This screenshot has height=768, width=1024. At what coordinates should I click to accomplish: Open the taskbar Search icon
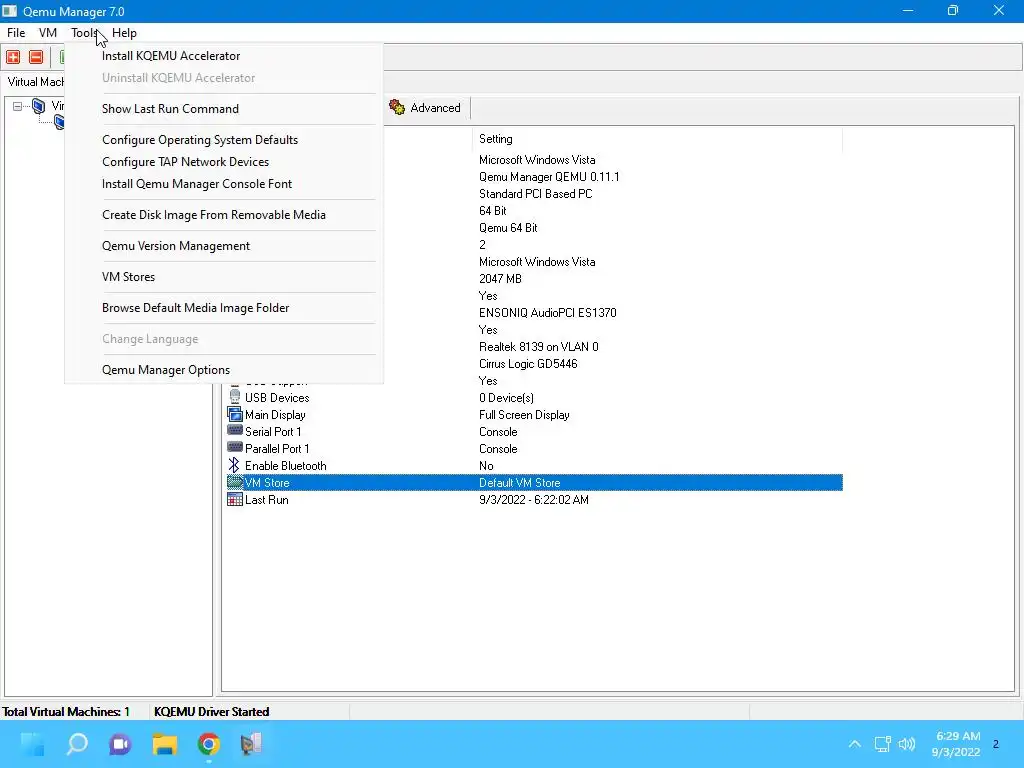coord(77,744)
